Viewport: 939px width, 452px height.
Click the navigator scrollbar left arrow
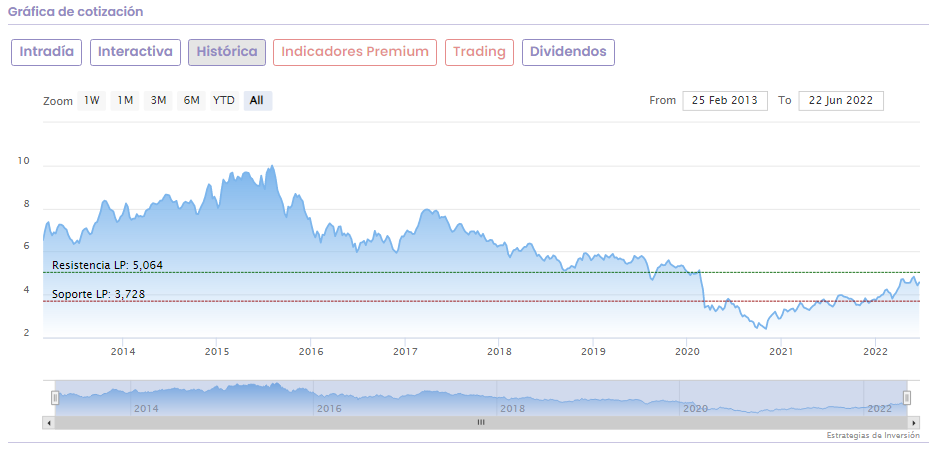[48, 423]
